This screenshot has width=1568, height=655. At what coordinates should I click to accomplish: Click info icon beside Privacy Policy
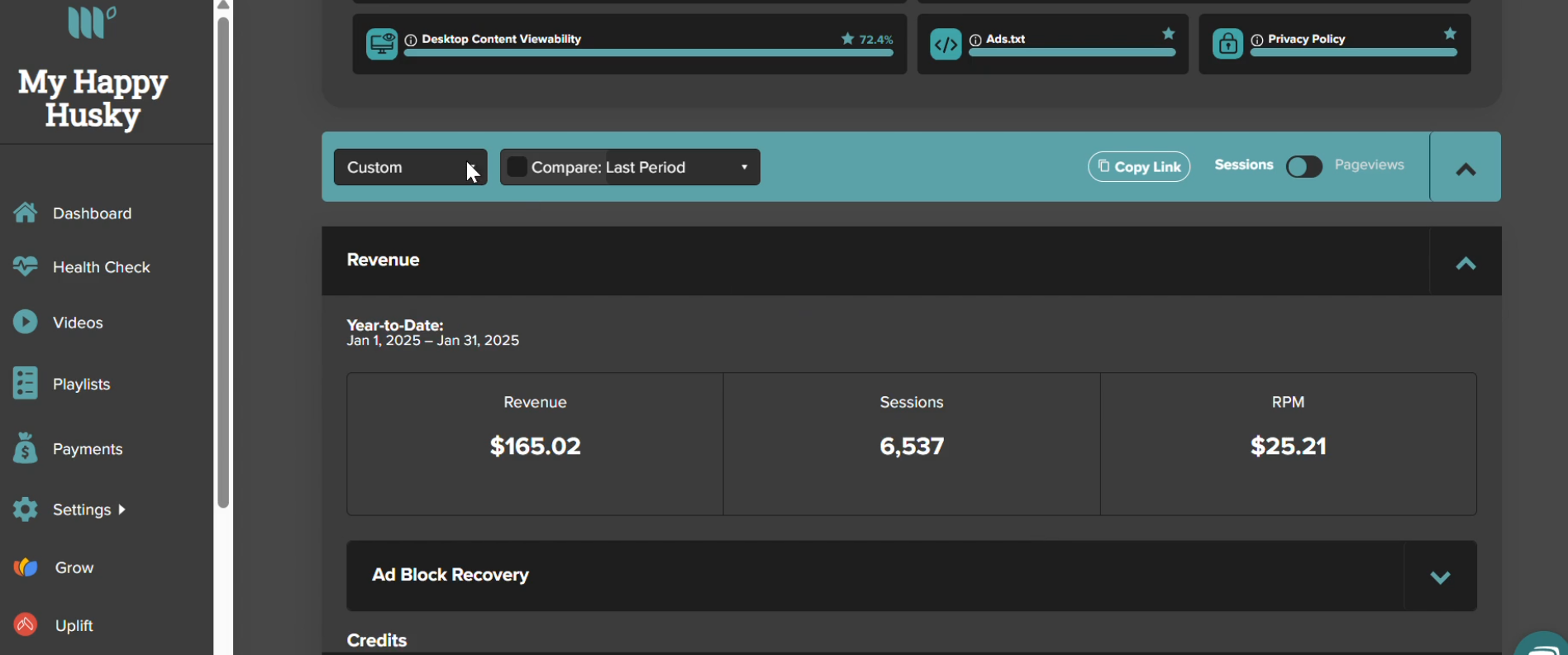click(1257, 40)
